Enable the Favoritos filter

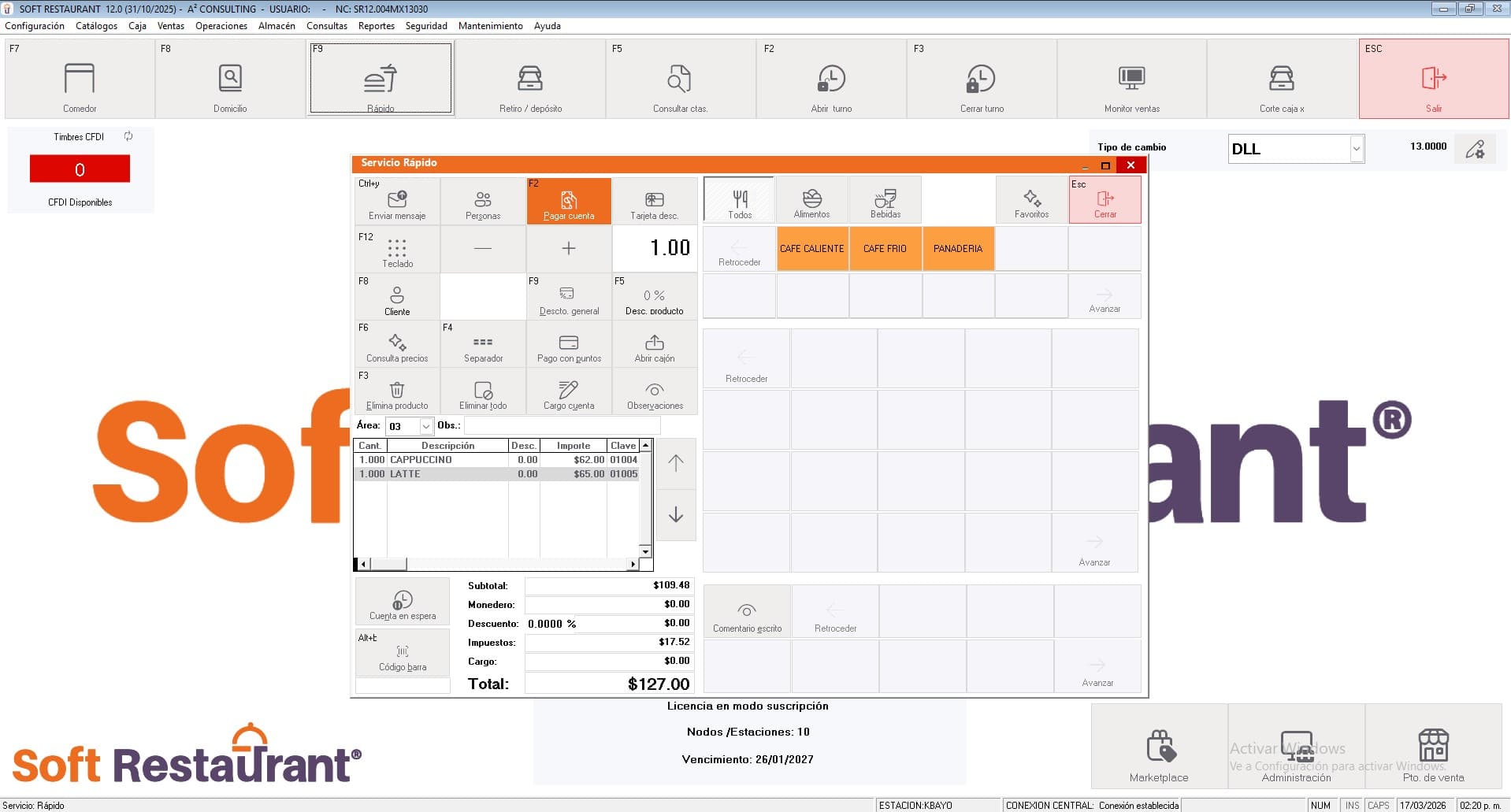click(x=1030, y=199)
